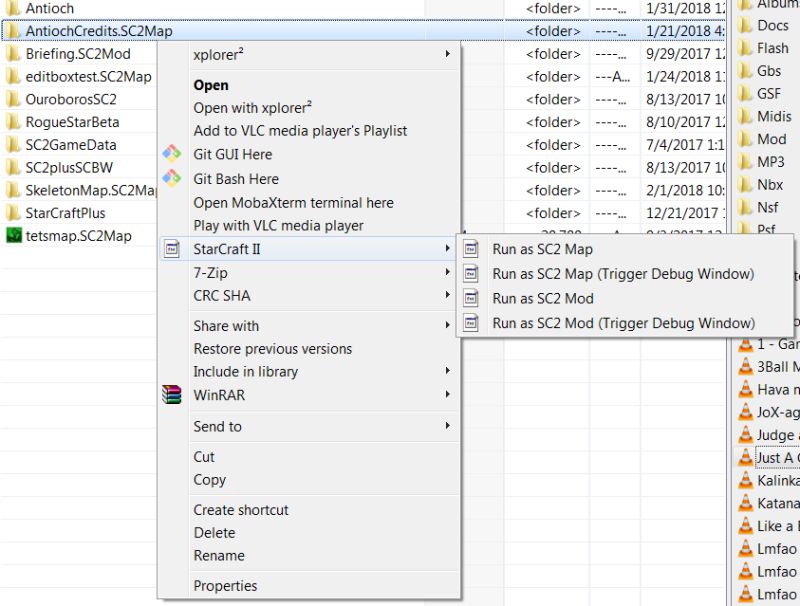Screen dimensions: 800x606
Task: Click icon beside Run as SC2 Map (Trigger Debug Window)
Action: pyautogui.click(x=471, y=274)
